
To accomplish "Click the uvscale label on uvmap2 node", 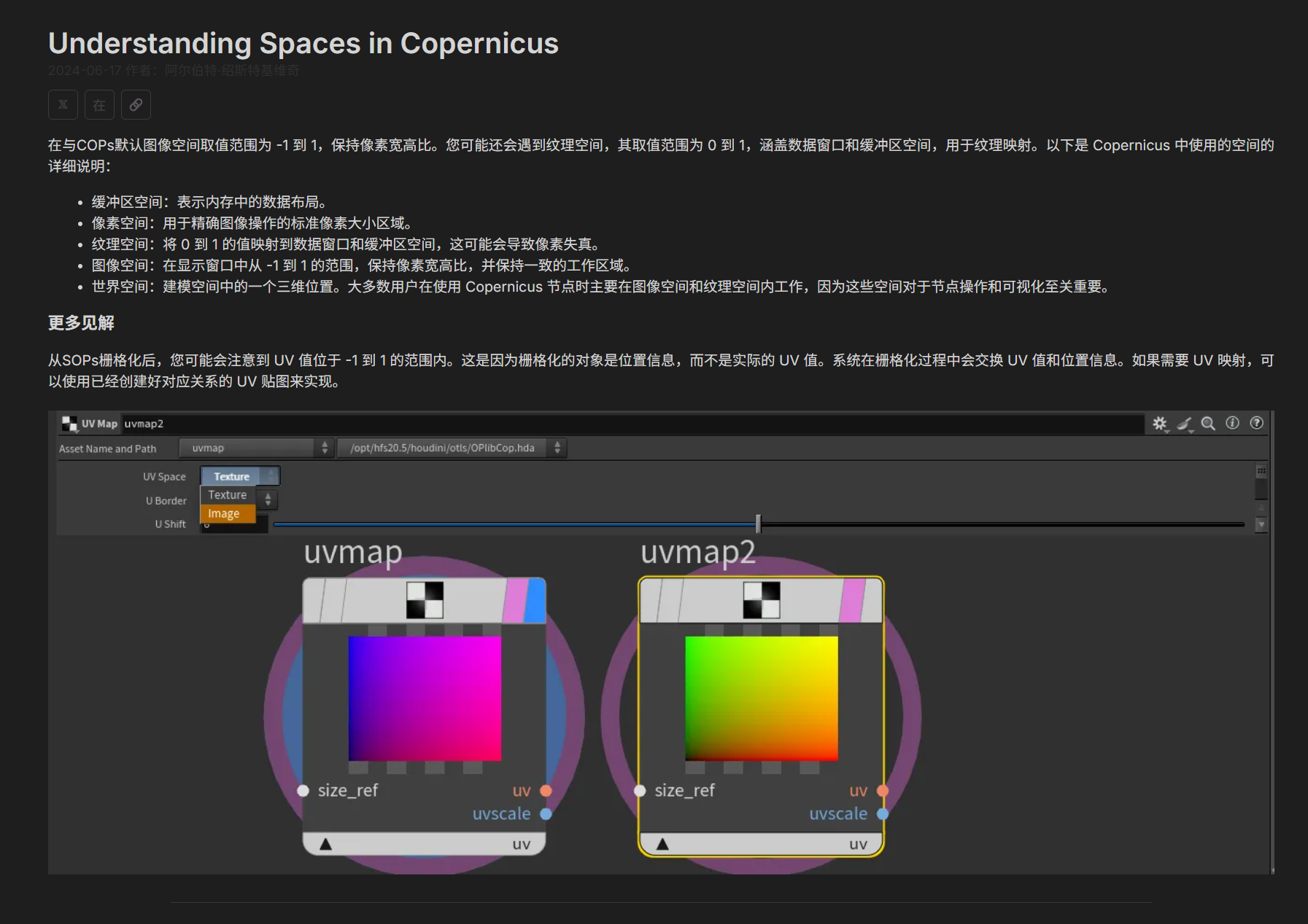I will [x=838, y=814].
